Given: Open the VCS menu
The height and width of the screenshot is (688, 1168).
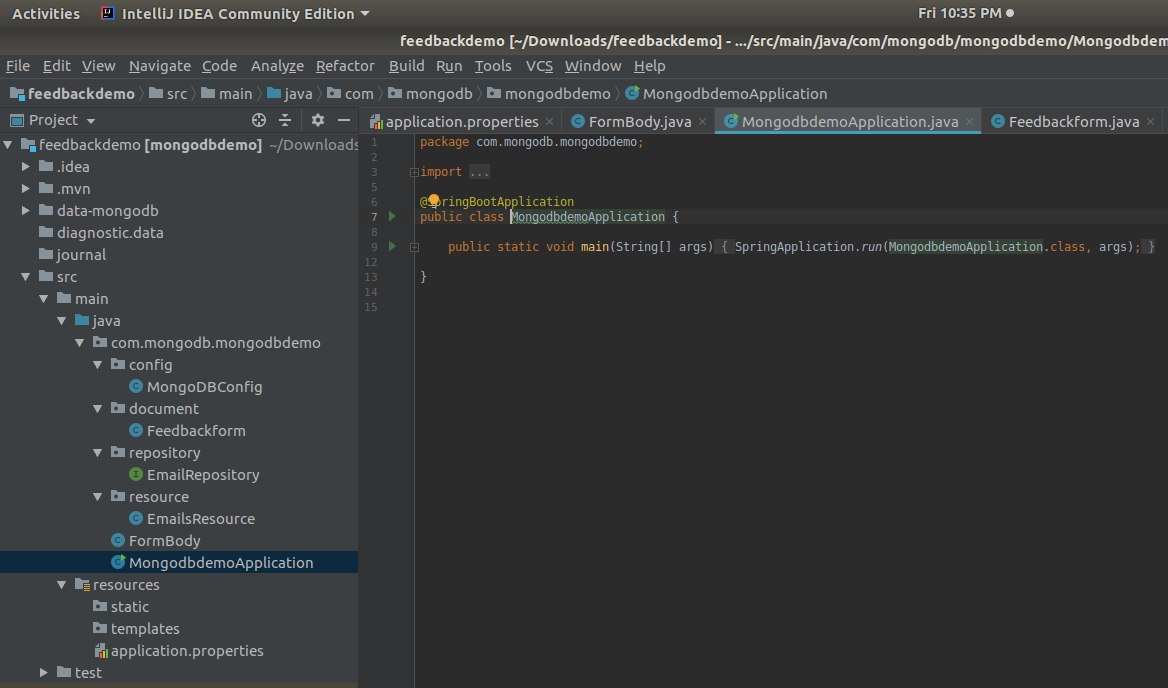Looking at the screenshot, I should 539,66.
